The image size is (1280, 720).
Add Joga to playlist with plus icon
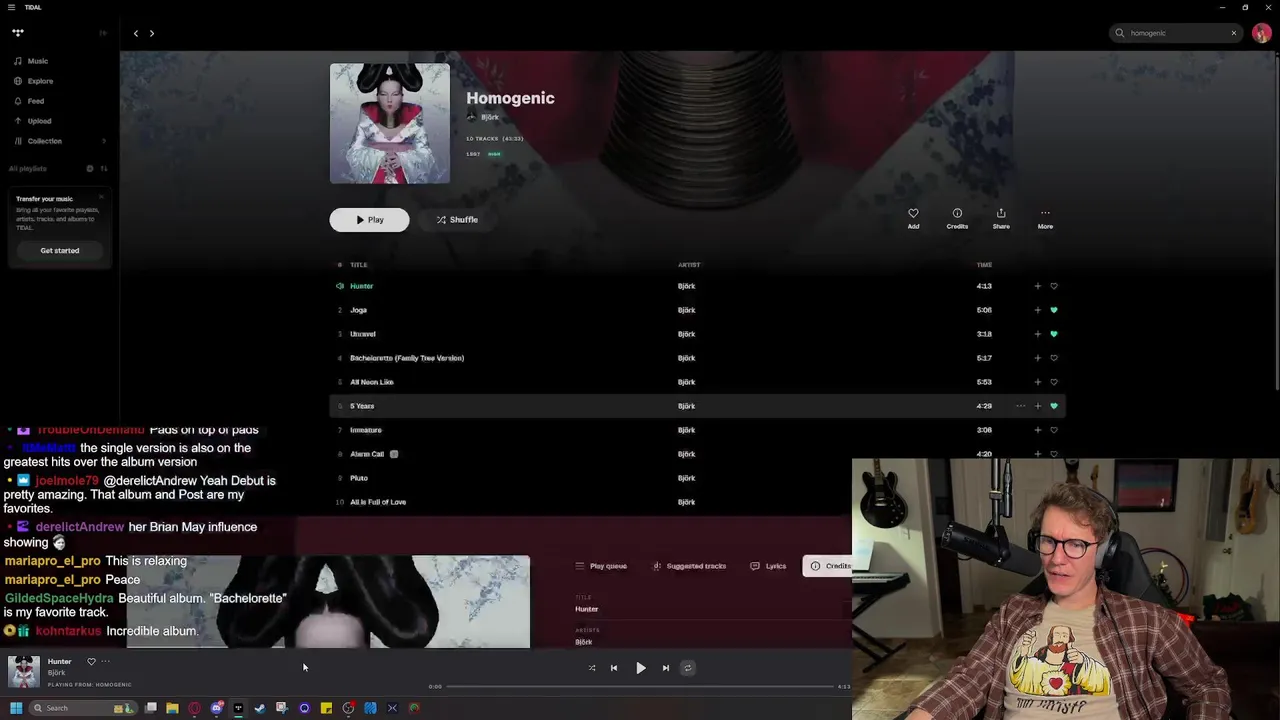pyautogui.click(x=1037, y=310)
